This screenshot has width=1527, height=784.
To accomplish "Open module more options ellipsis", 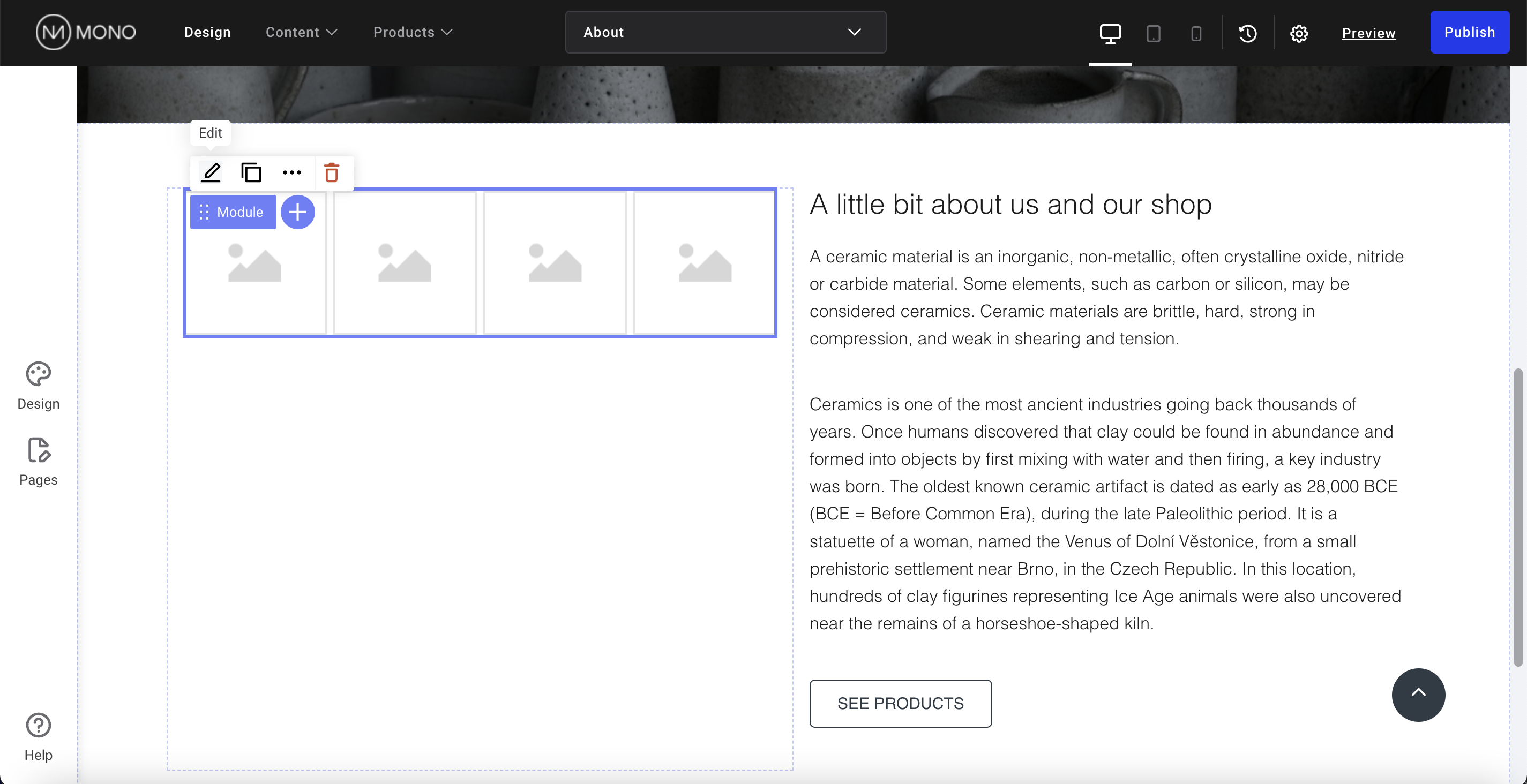I will pos(291,172).
